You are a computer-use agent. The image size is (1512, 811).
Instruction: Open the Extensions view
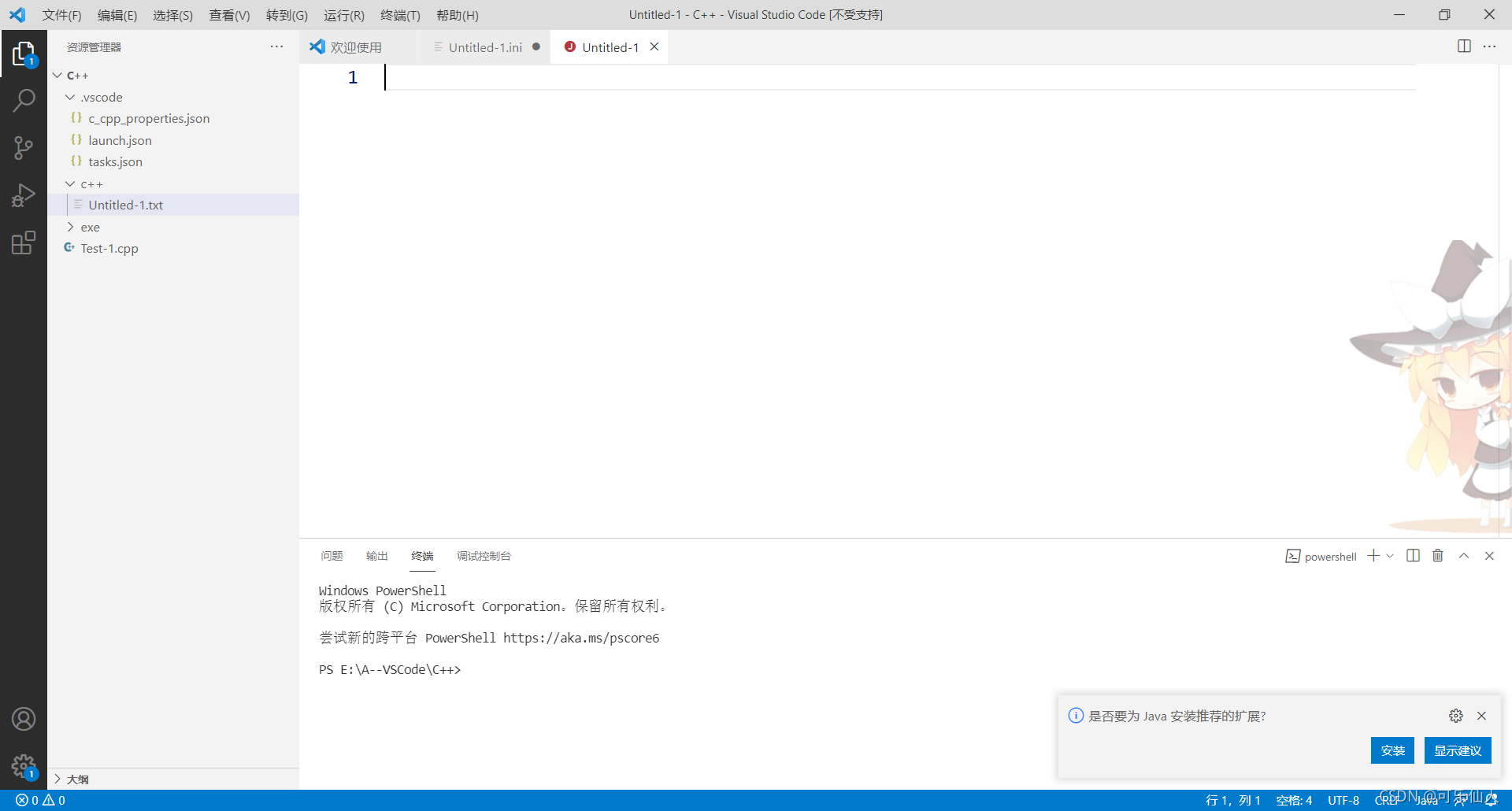(x=24, y=243)
